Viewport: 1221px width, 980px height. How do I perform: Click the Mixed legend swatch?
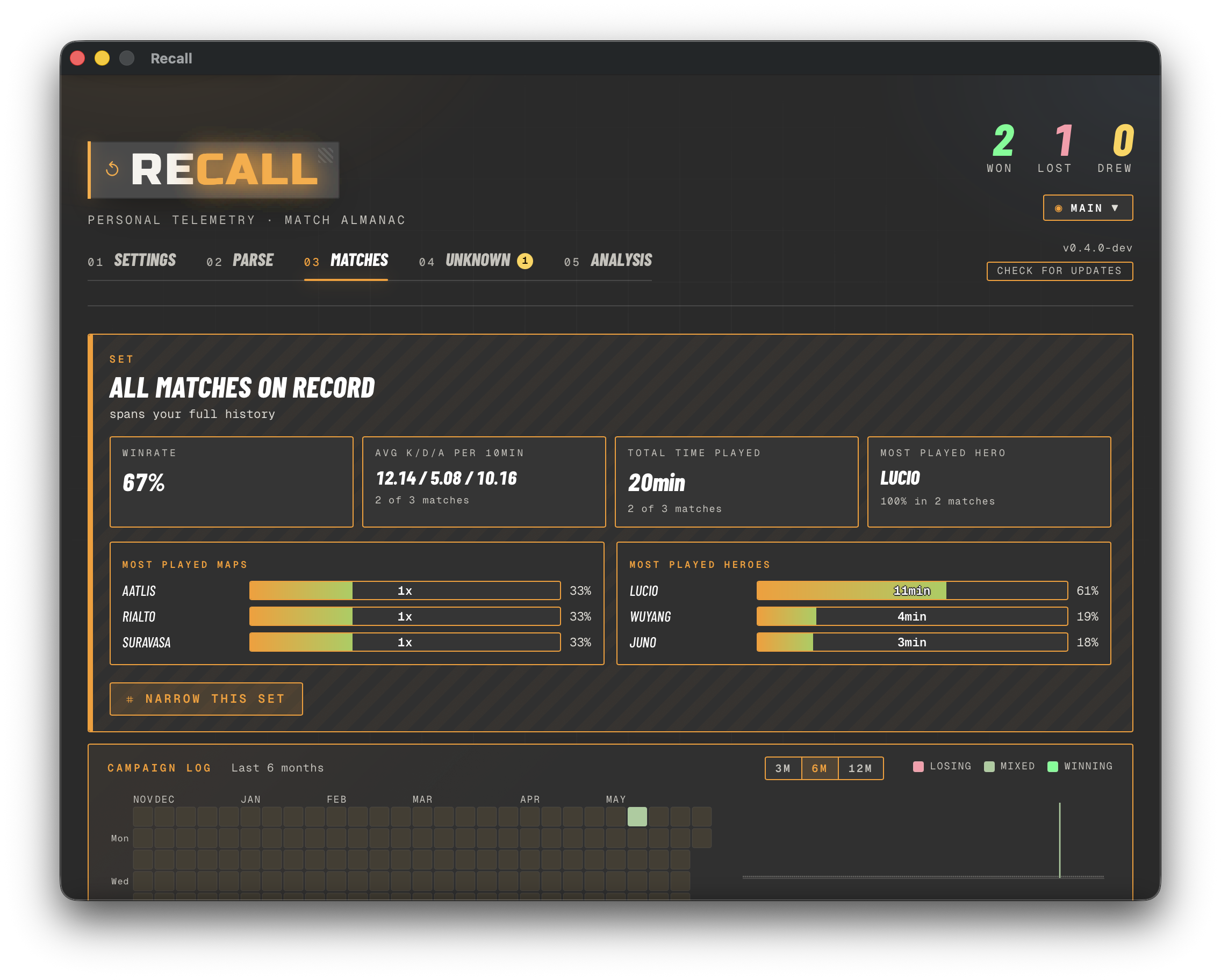pyautogui.click(x=989, y=767)
